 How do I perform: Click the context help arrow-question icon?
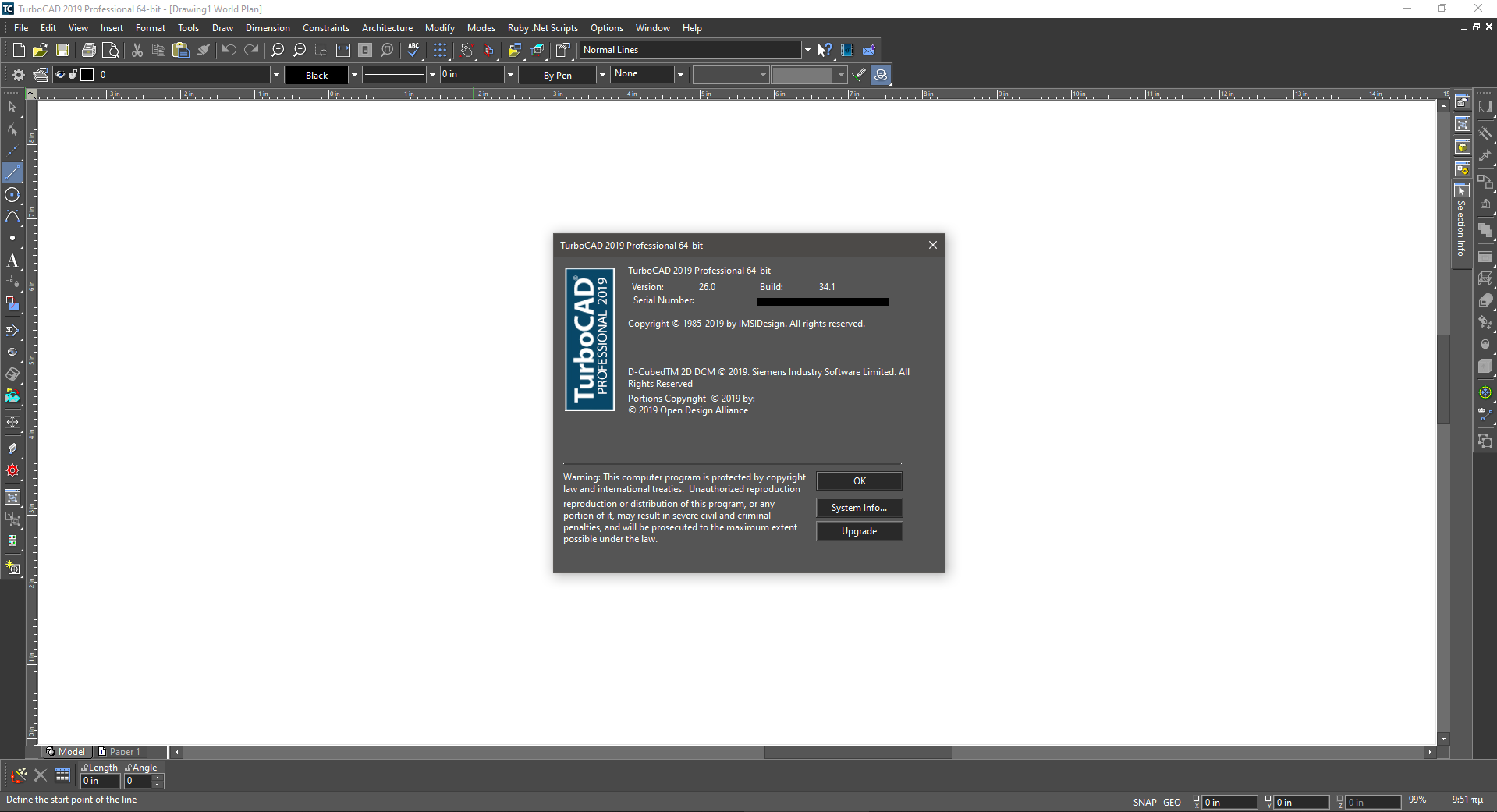[x=825, y=50]
